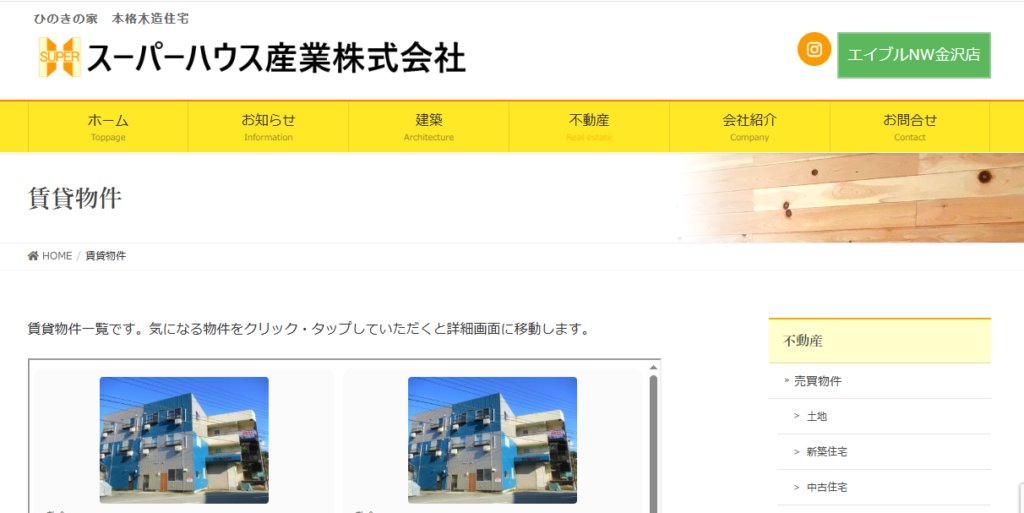1024x513 pixels.
Task: Open the お知らせ Information menu
Action: (268, 126)
